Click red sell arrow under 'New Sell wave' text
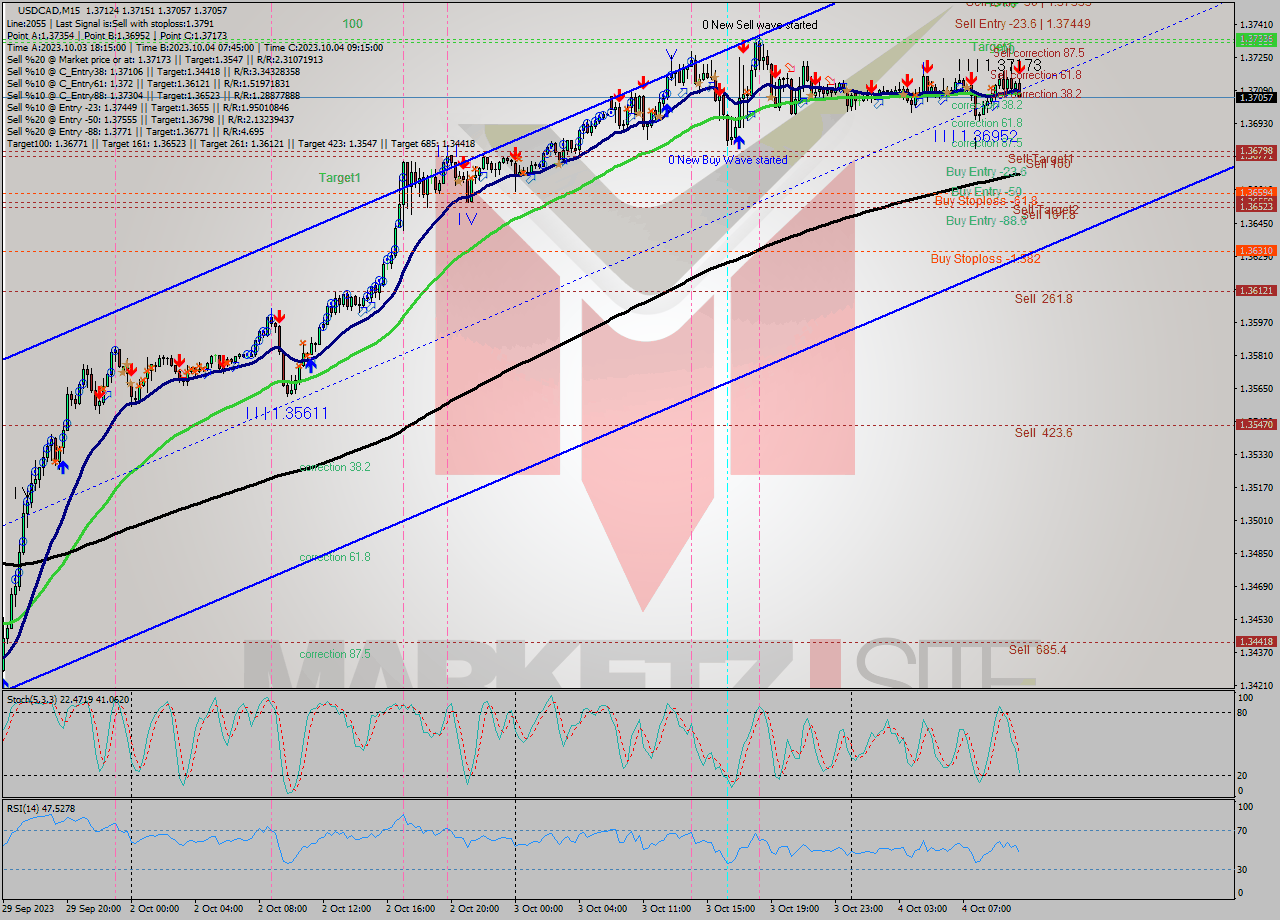The width and height of the screenshot is (1280, 920). click(x=744, y=46)
